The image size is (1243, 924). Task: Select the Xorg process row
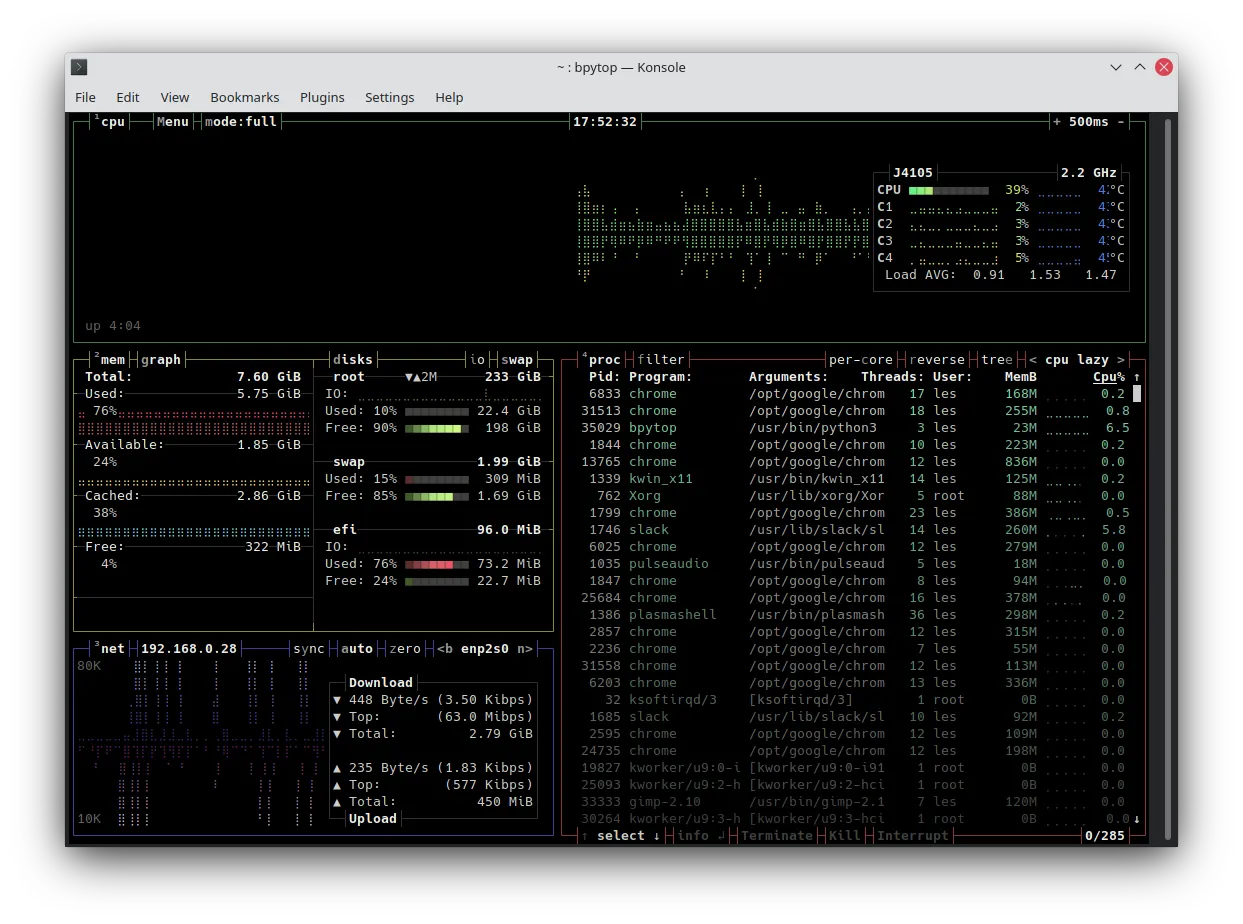point(853,495)
